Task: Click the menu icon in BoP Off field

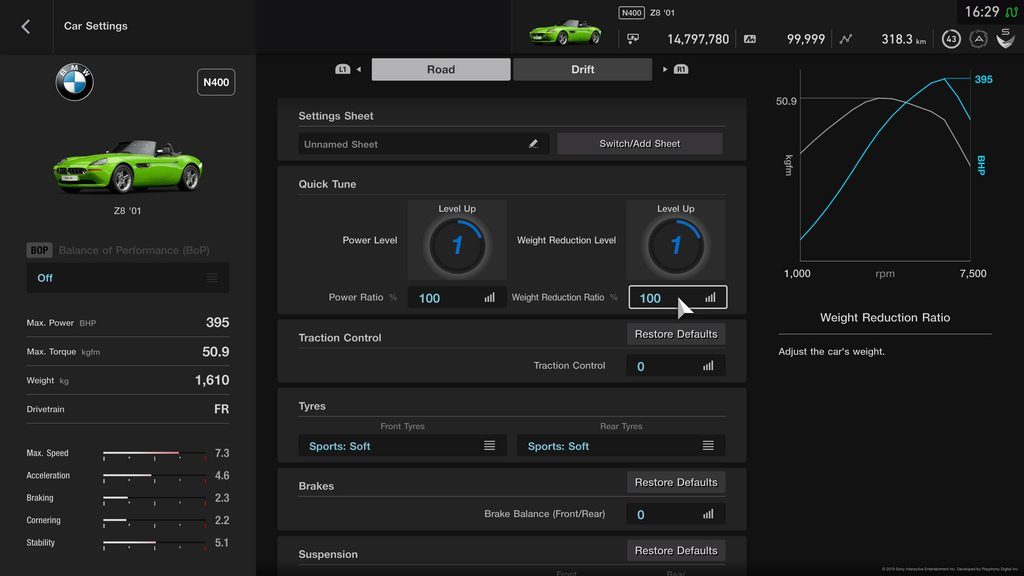Action: tap(212, 278)
